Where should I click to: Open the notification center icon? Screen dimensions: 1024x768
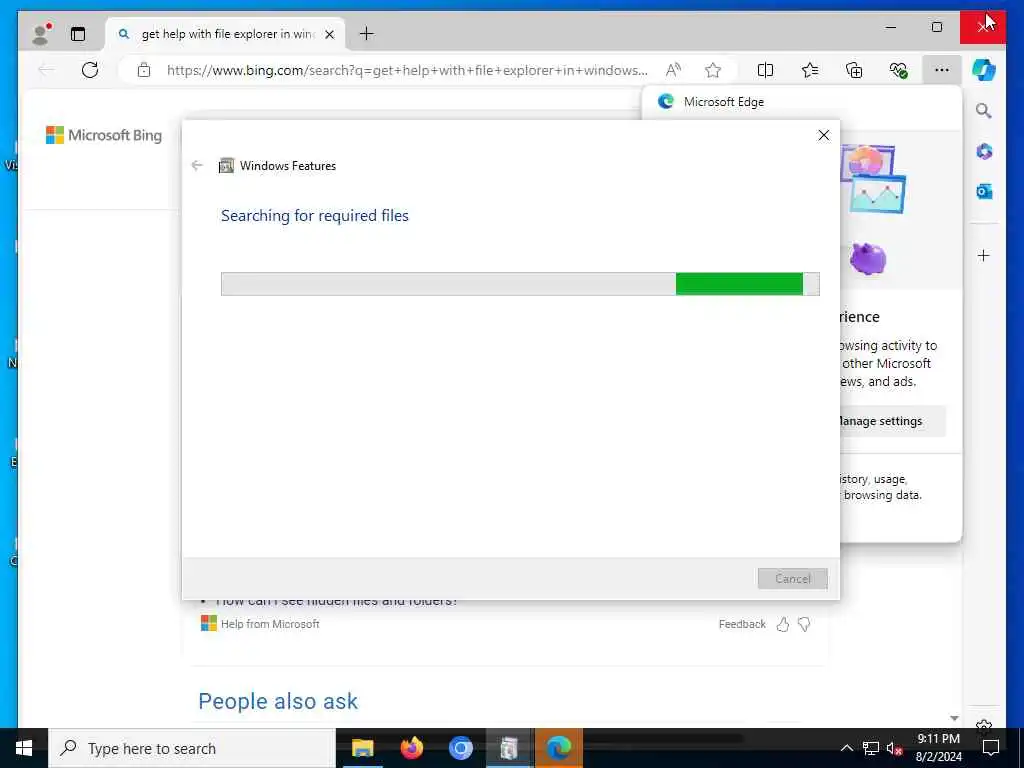click(x=991, y=748)
